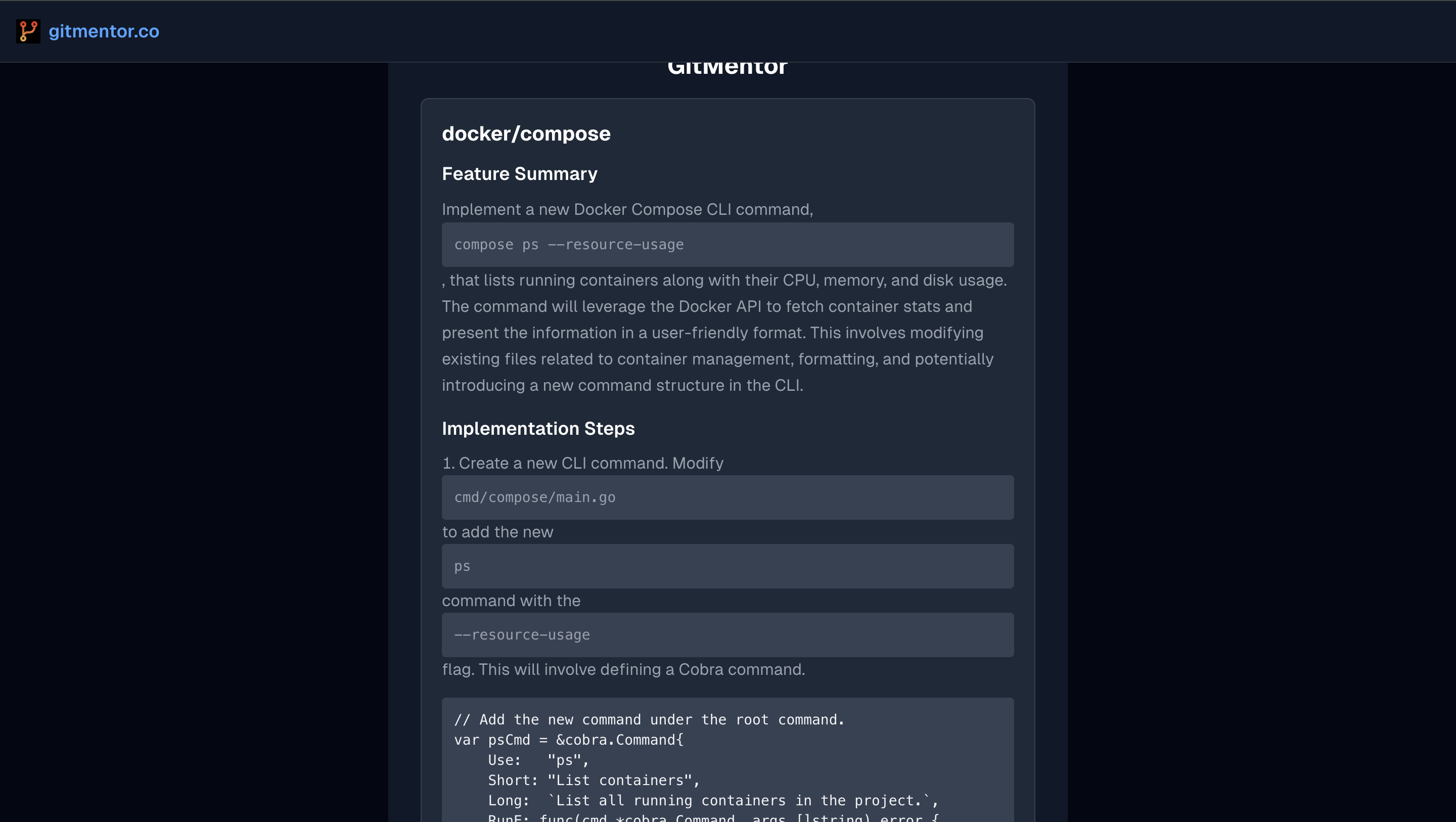Click the standalone '--resource-usage' flag block
The width and height of the screenshot is (1456, 822).
click(522, 635)
